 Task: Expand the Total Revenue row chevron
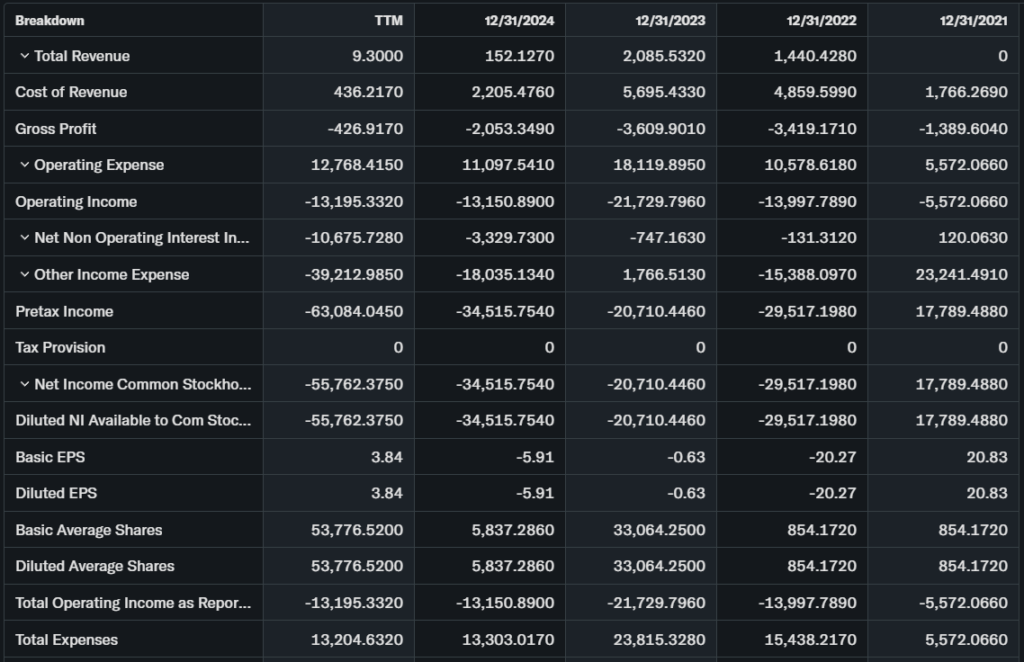point(25,56)
